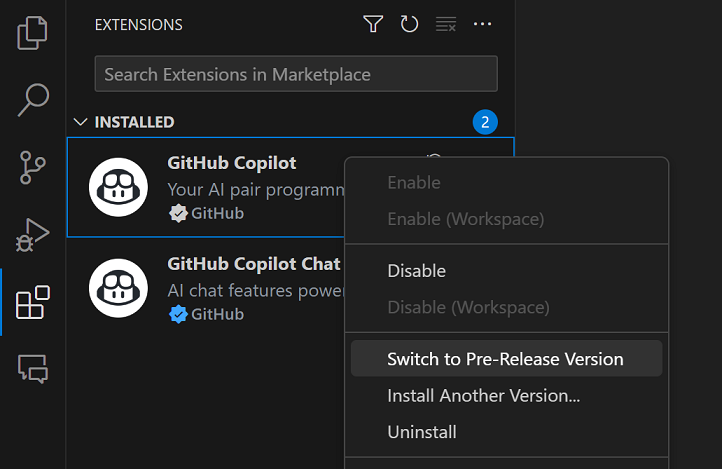This screenshot has width=722, height=469.
Task: Click the Extensions activity bar icon
Action: pyautogui.click(x=33, y=301)
